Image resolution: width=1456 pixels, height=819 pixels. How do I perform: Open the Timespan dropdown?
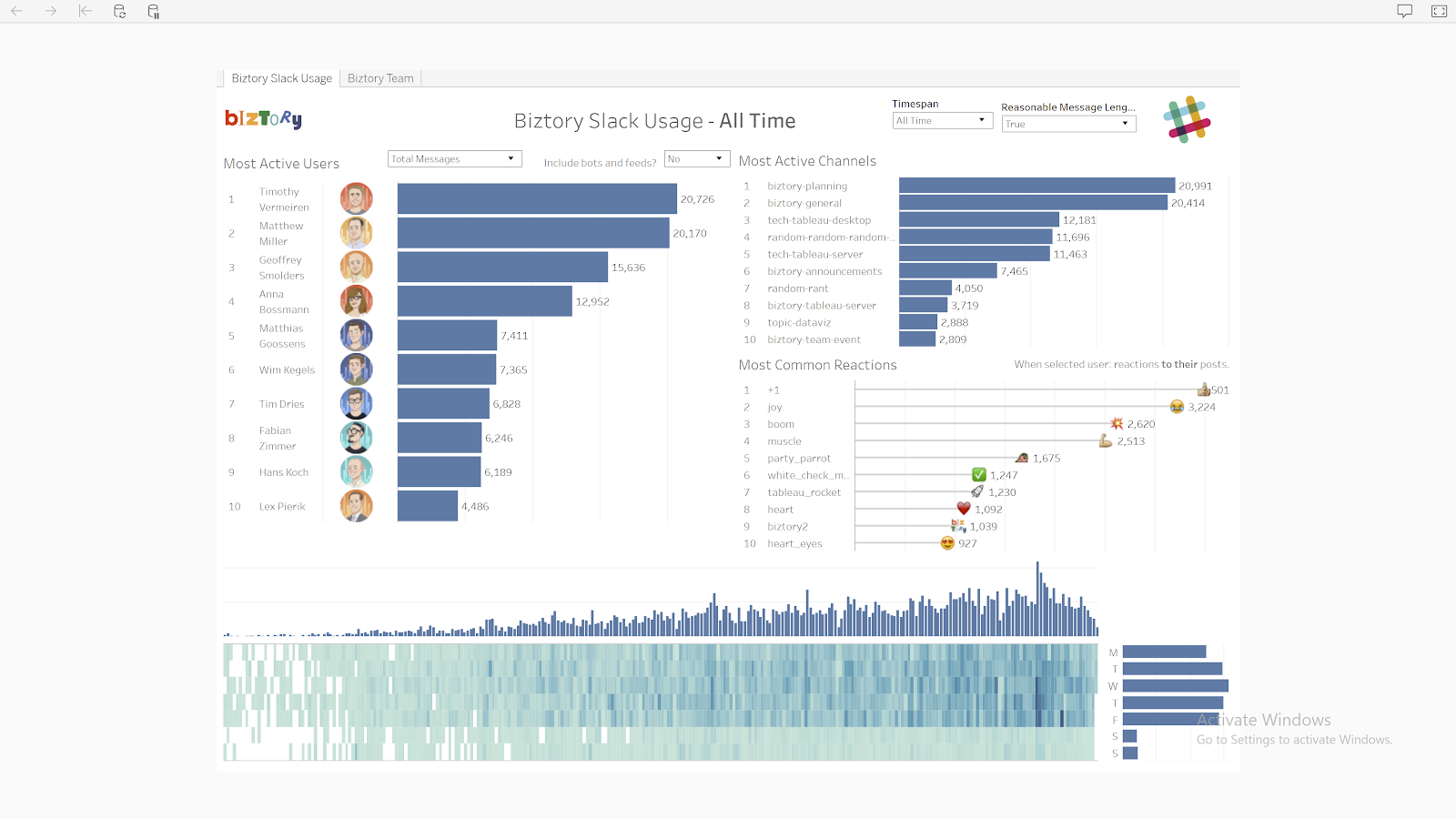click(x=942, y=120)
